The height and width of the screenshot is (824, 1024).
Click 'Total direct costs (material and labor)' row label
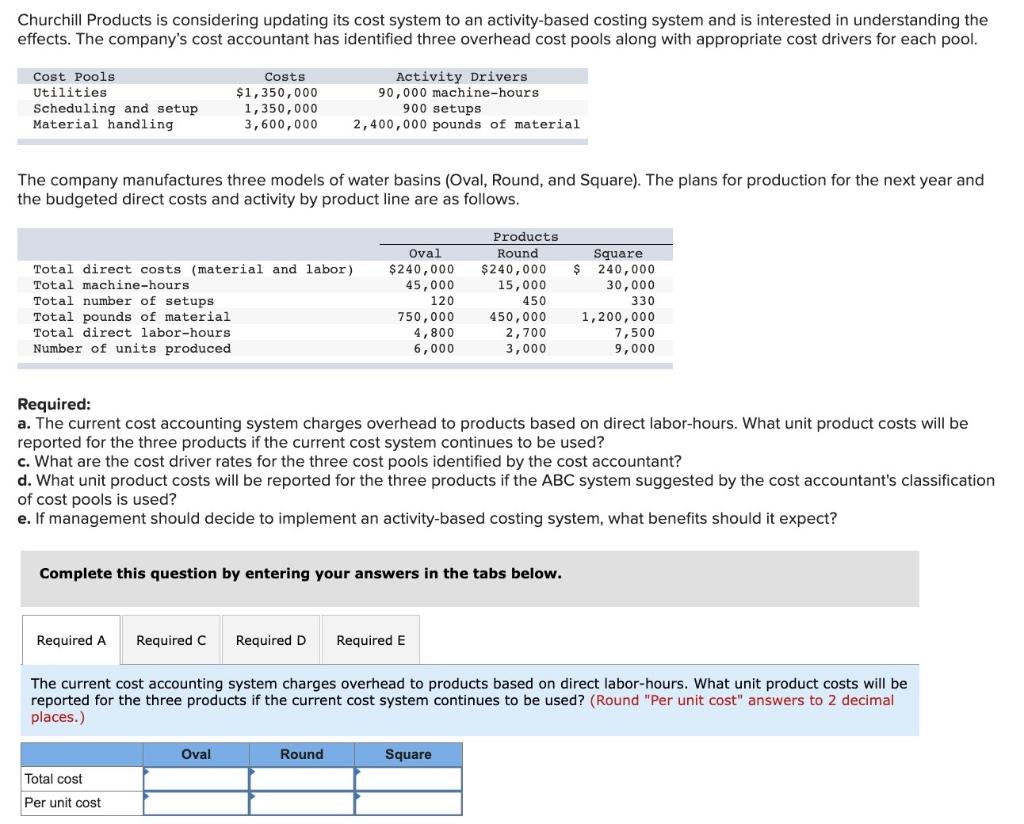[193, 269]
